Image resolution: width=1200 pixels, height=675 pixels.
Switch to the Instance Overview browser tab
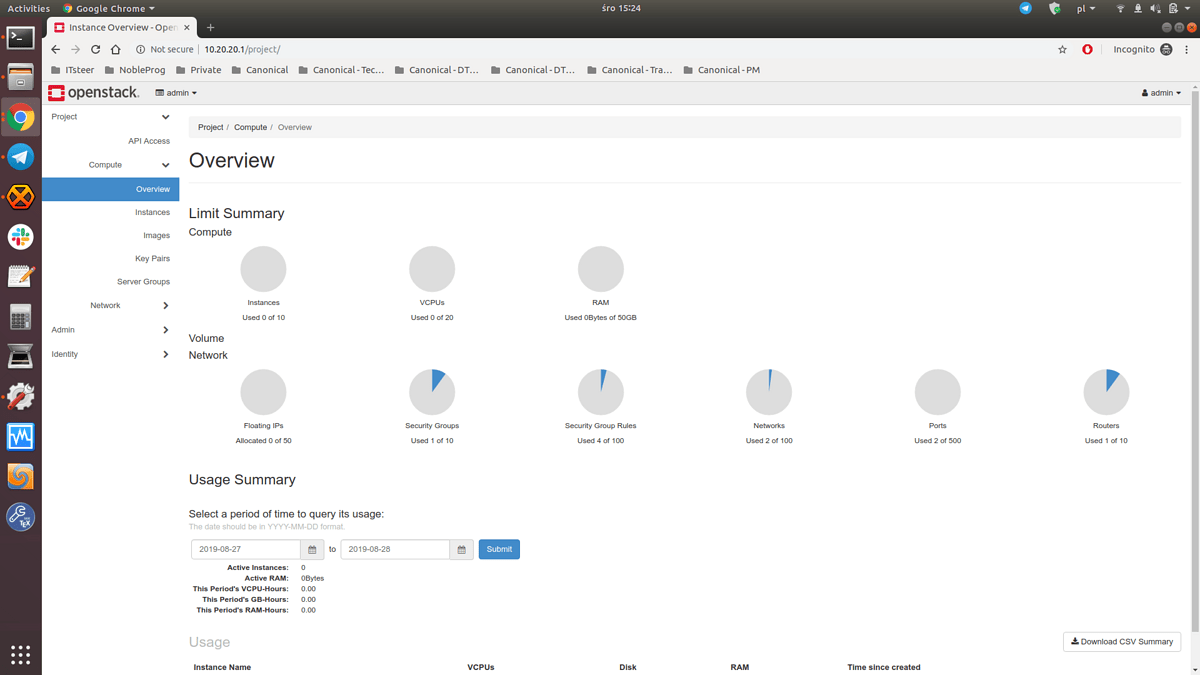[113, 27]
